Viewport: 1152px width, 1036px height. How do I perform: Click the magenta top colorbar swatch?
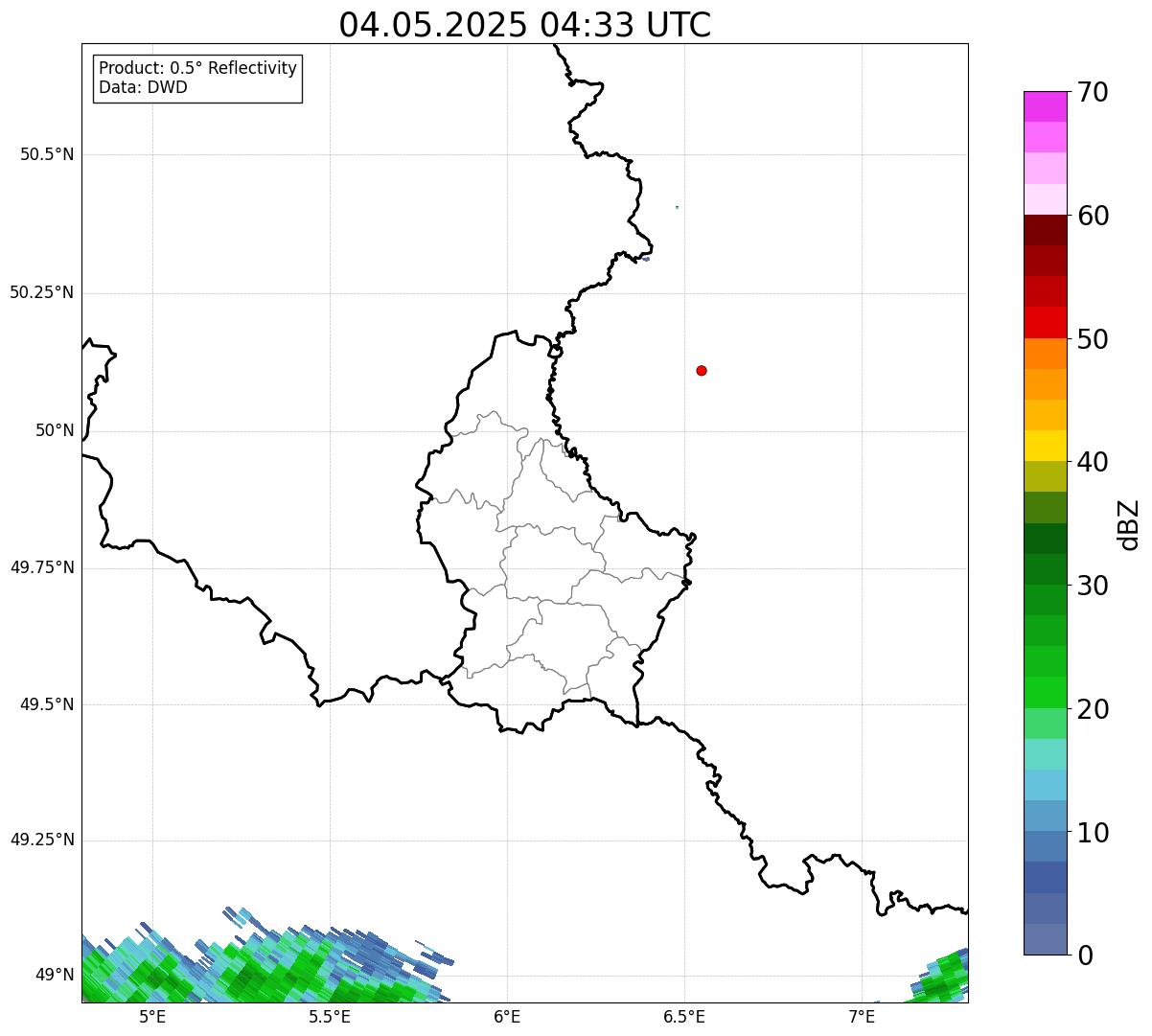1045,106
